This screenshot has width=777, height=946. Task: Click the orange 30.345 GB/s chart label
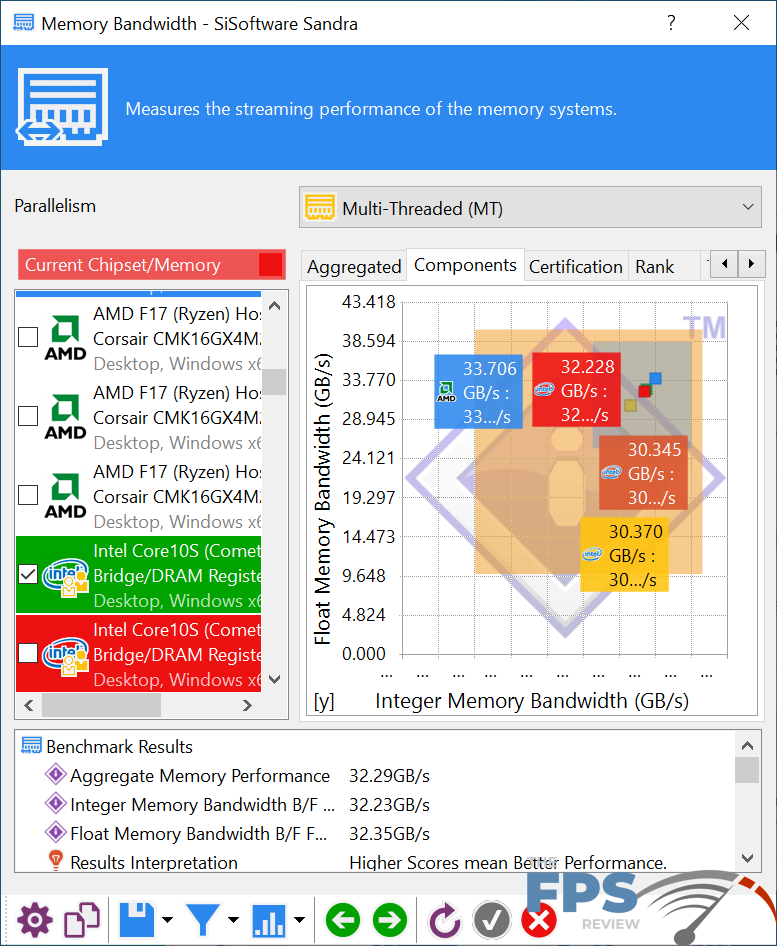[643, 472]
